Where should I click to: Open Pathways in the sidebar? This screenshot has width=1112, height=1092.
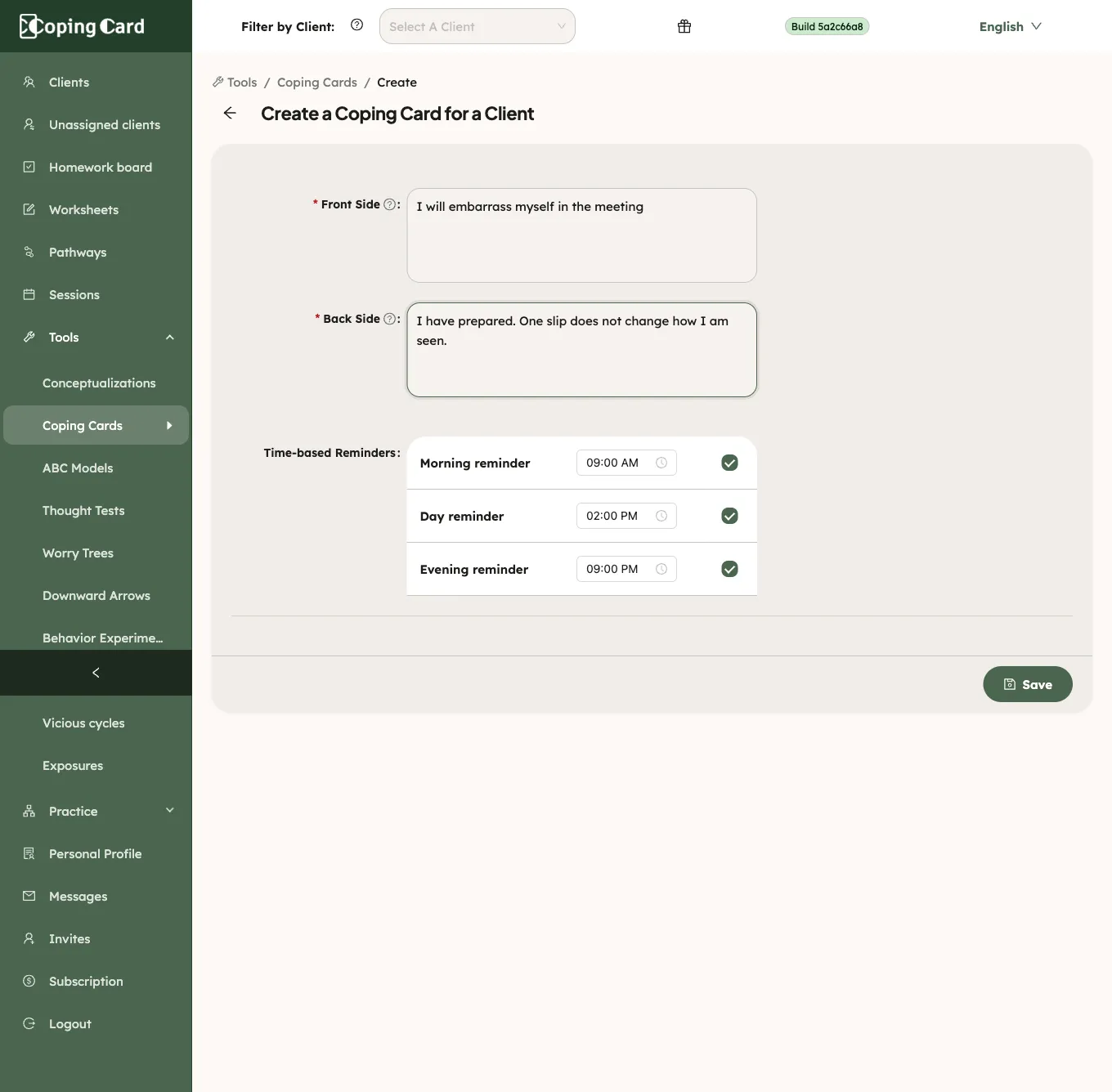point(96,252)
